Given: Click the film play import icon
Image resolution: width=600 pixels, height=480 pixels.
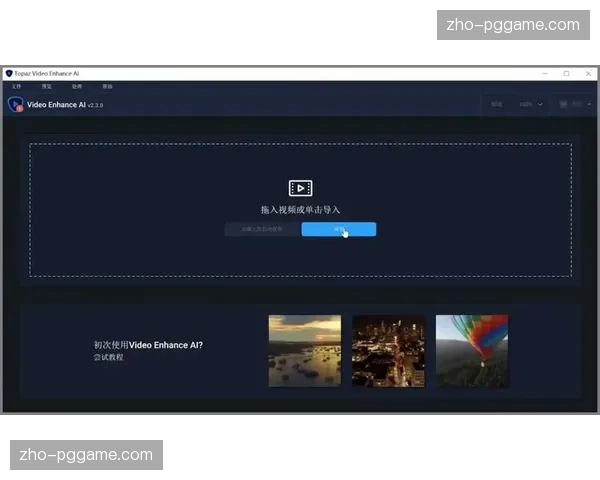Looking at the screenshot, I should pos(300,188).
